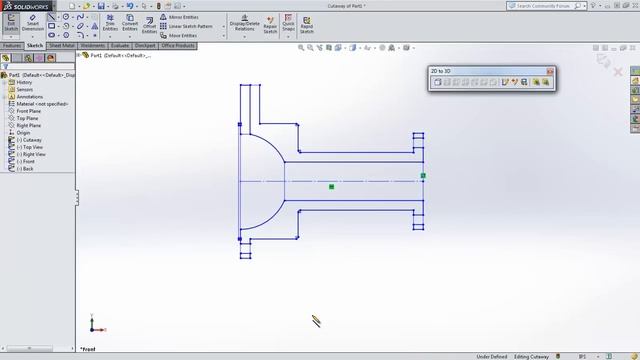Open ConfigurationManager tab icon
The image size is (640, 360).
point(28,58)
